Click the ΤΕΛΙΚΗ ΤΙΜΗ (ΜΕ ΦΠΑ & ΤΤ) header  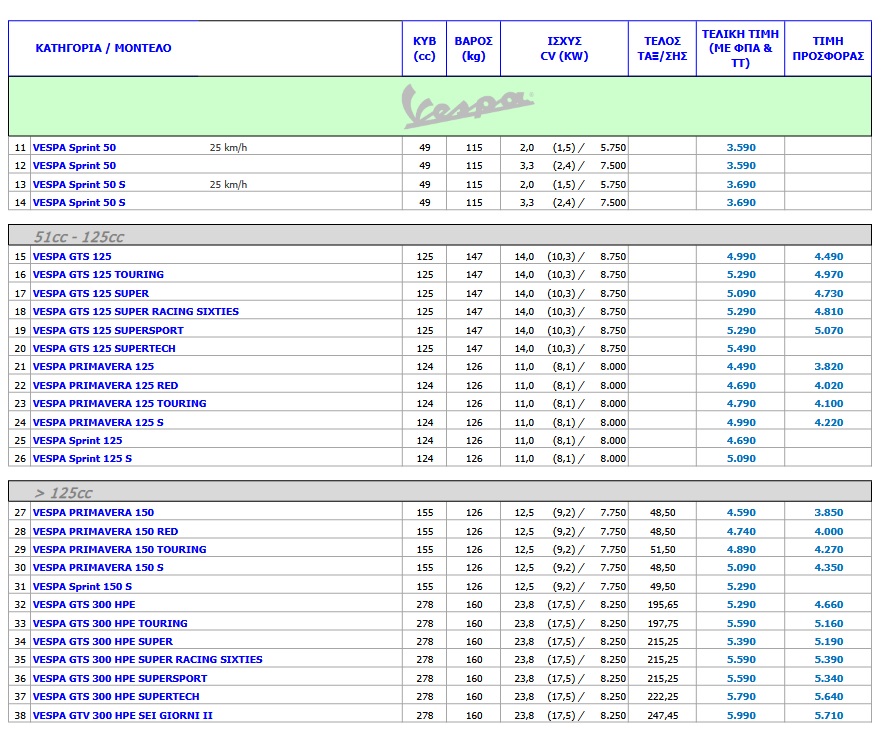741,48
